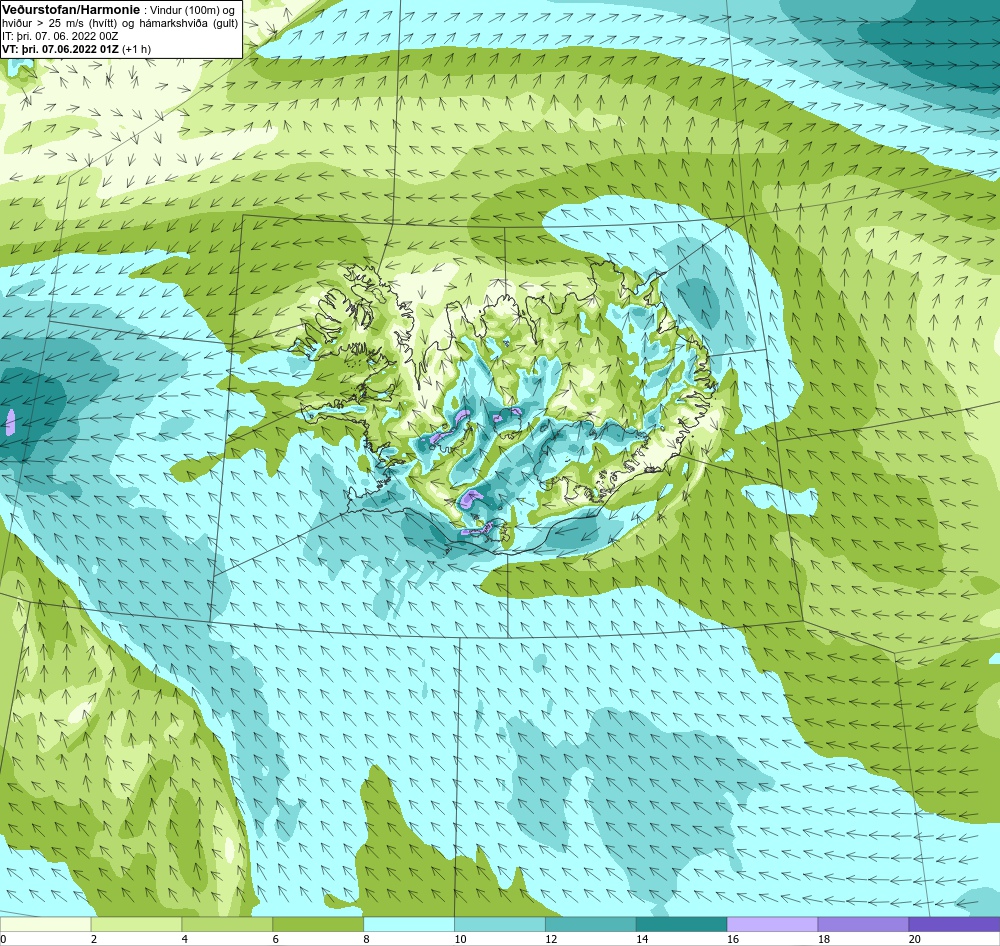
Task: Click the legend swatch for 16-18 m/s
Action: click(772, 924)
